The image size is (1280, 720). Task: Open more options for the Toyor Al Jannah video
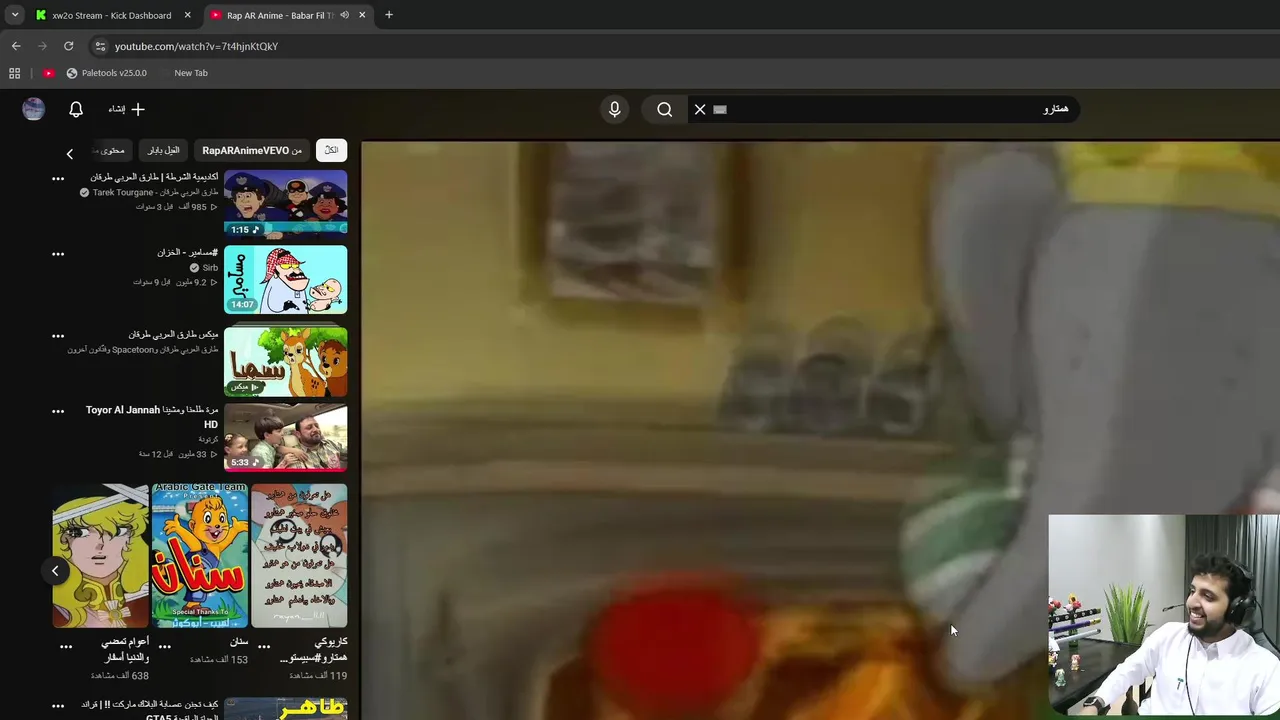(58, 411)
